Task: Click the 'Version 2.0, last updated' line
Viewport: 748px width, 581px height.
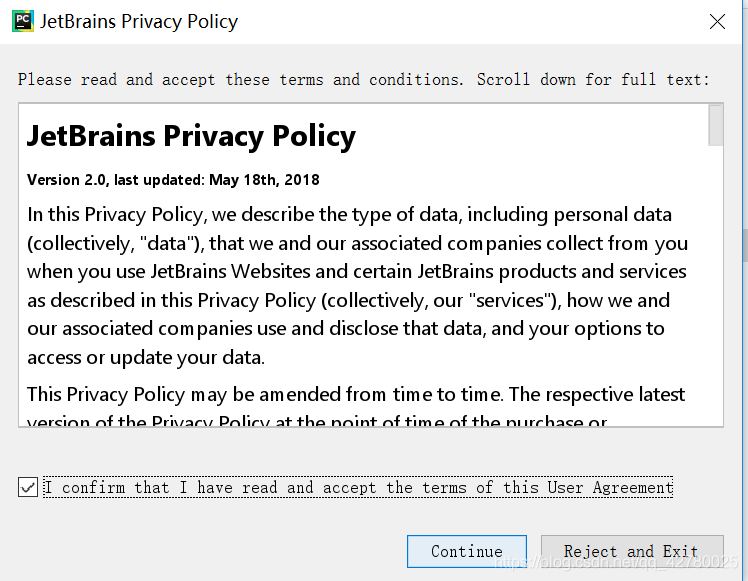Action: 173,180
